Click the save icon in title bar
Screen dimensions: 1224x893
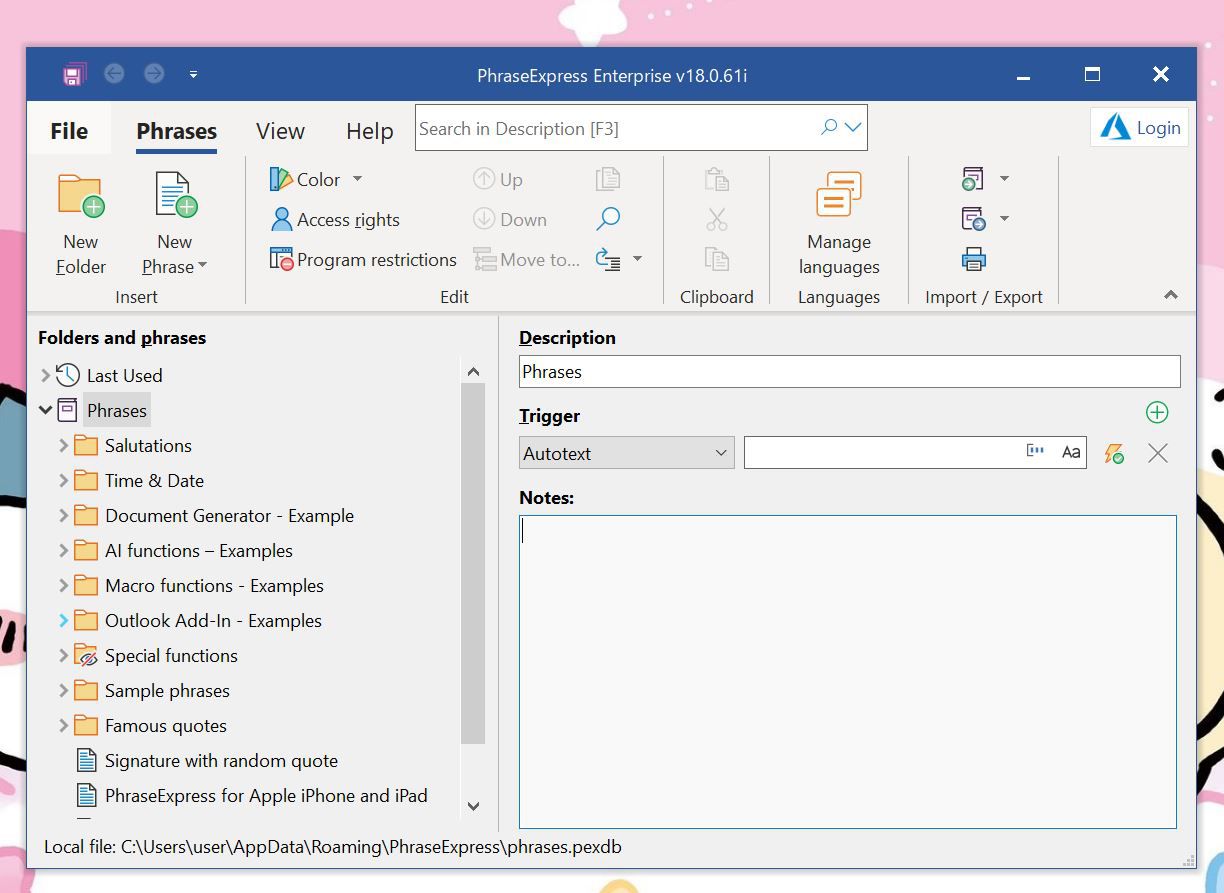pyautogui.click(x=73, y=75)
